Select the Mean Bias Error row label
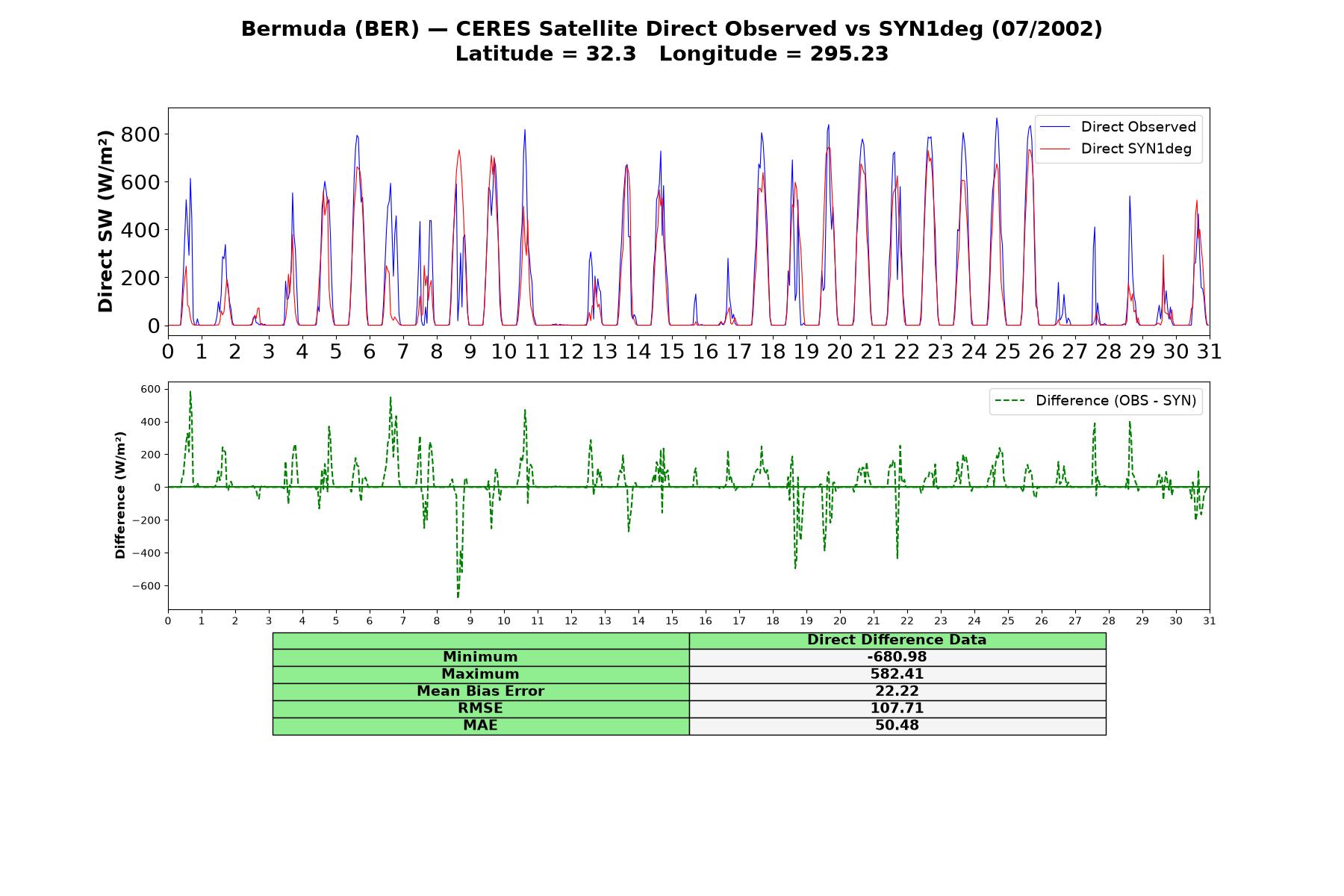The width and height of the screenshot is (1344, 896). [x=481, y=691]
